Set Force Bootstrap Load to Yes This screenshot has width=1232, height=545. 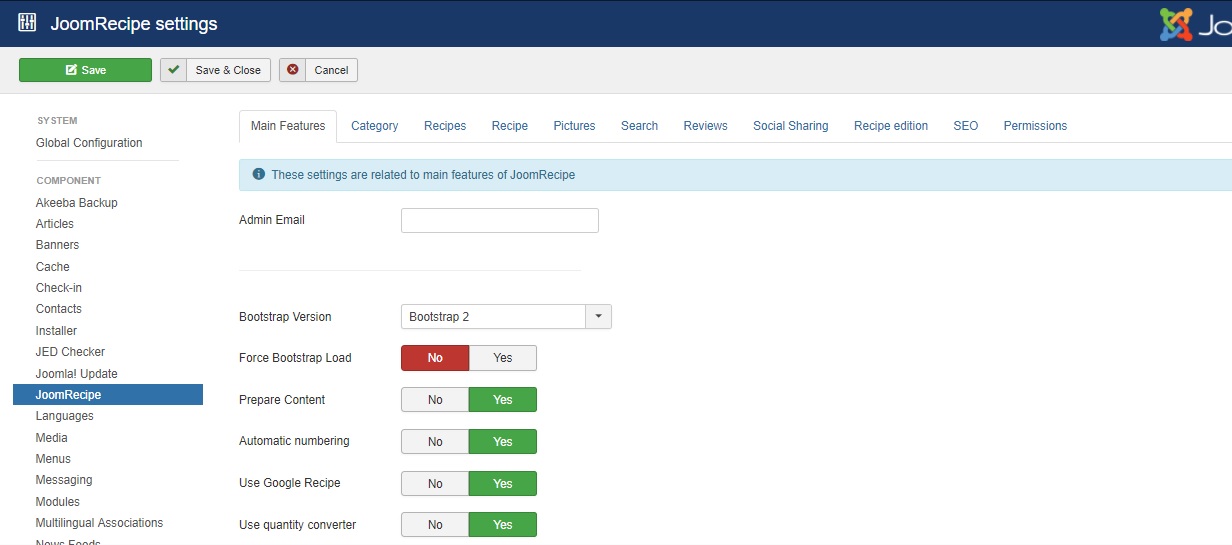(x=503, y=358)
